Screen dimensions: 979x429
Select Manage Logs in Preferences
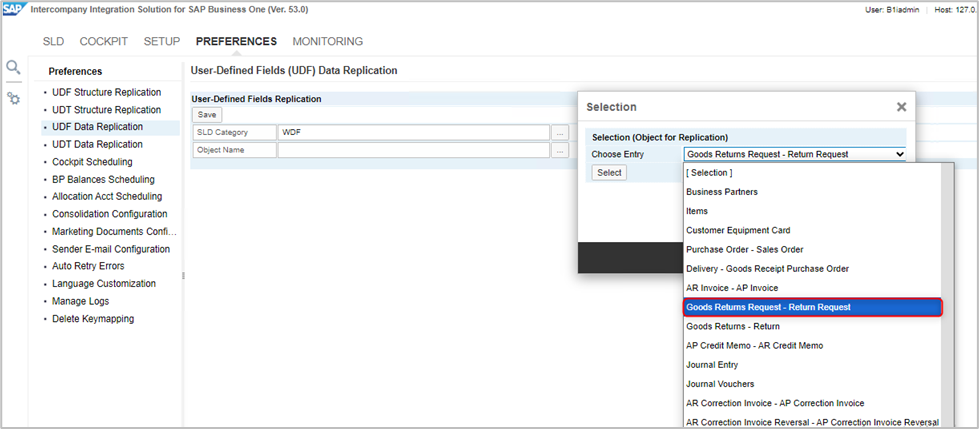coord(80,301)
